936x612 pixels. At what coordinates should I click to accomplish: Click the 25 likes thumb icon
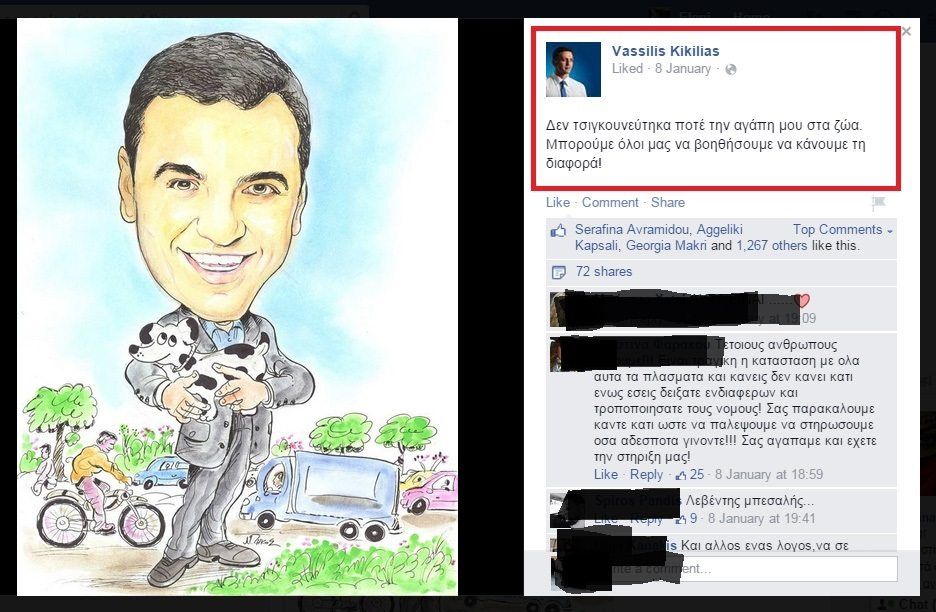(681, 475)
